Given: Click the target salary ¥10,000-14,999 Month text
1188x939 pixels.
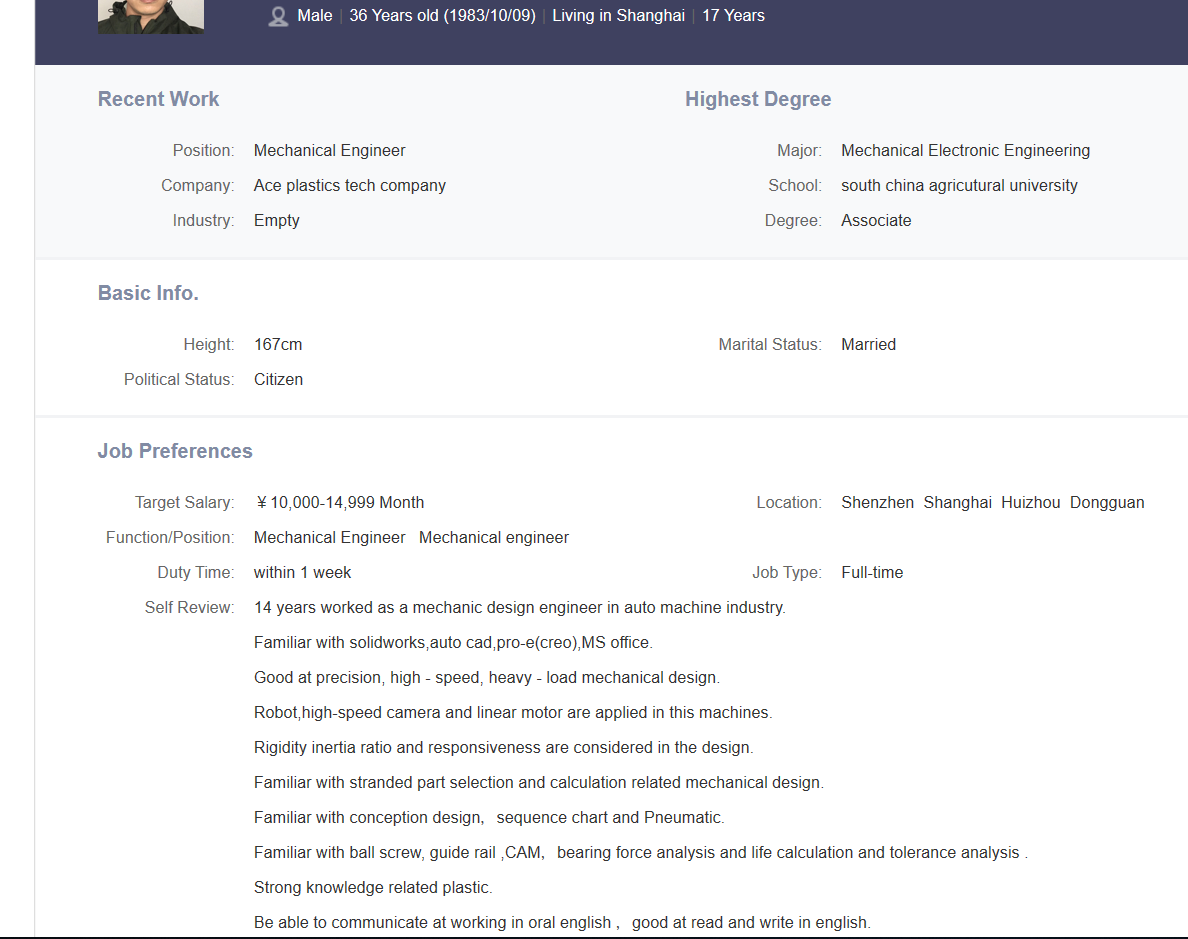Looking at the screenshot, I should pos(340,502).
